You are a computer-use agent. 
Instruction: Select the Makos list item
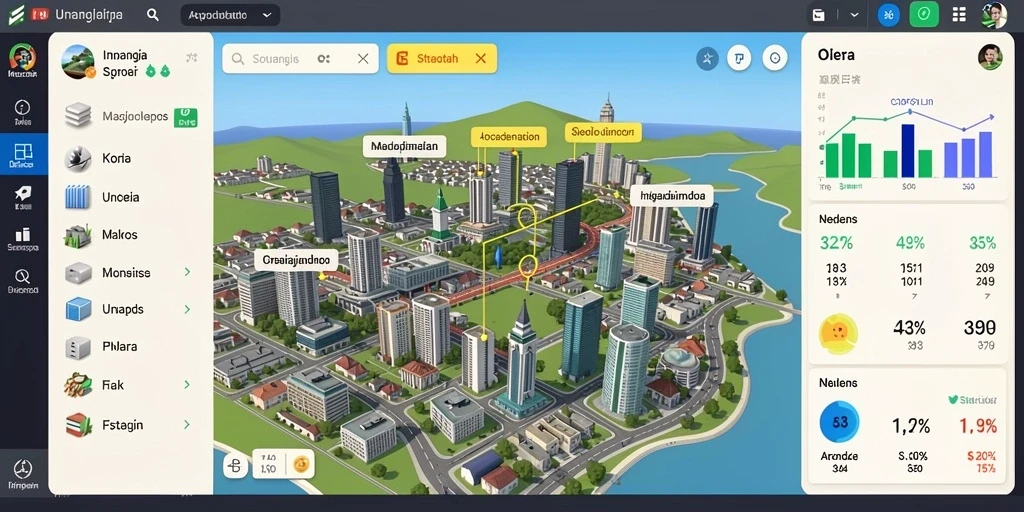tap(131, 234)
